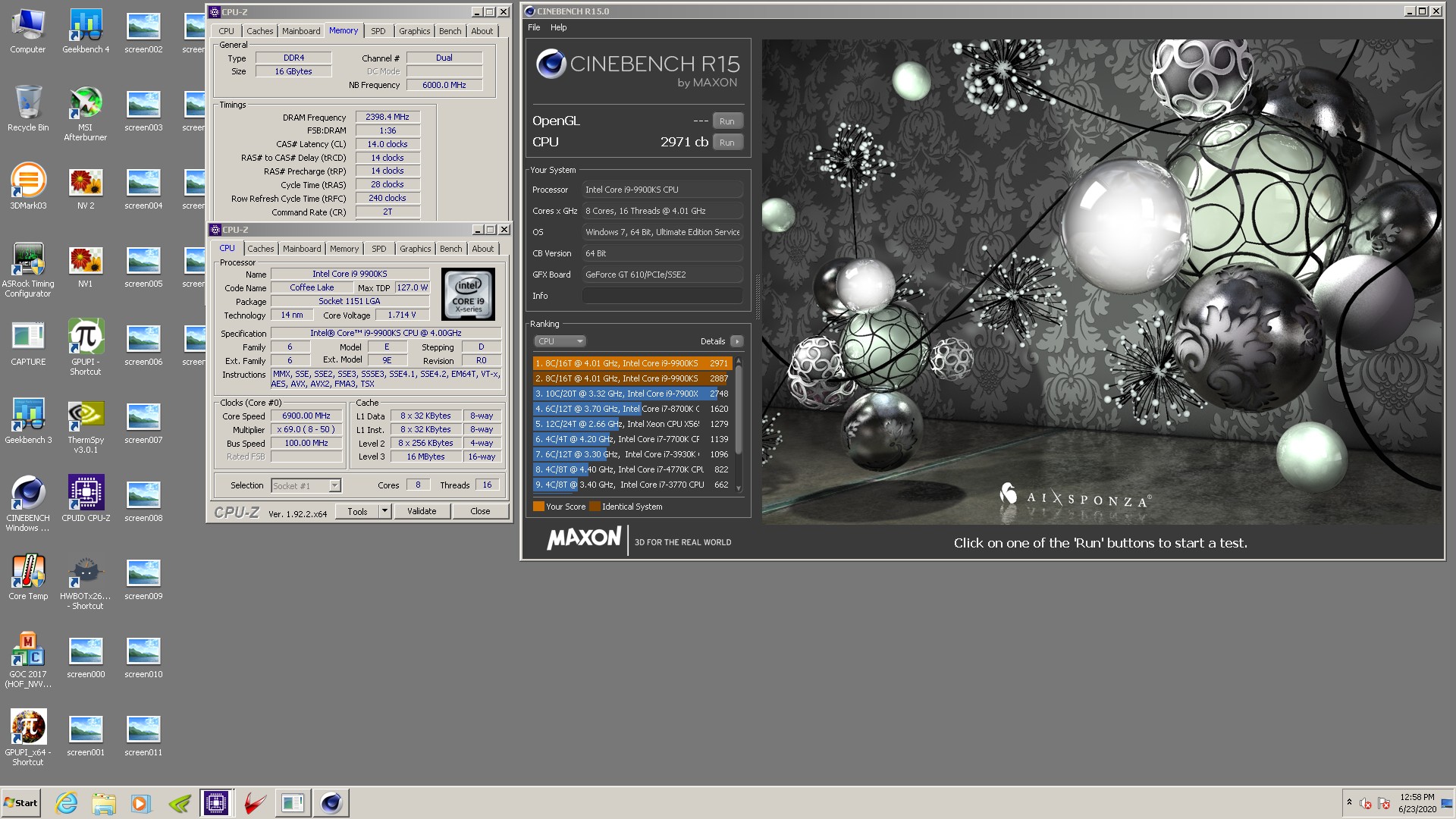Open Core Temp desktop icon
Viewport: 1456px width, 819px height.
tap(28, 578)
